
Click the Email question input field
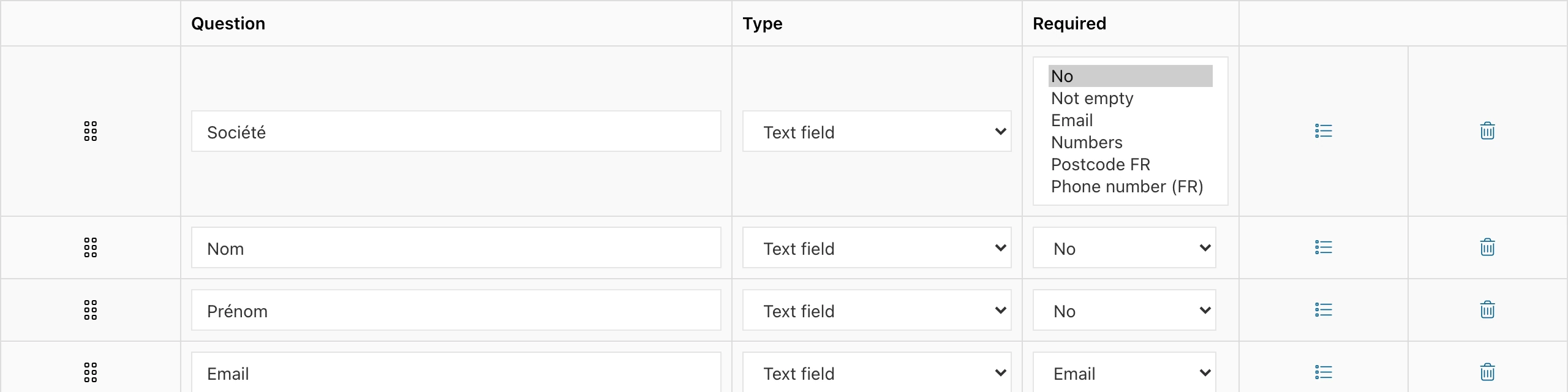pyautogui.click(x=456, y=373)
